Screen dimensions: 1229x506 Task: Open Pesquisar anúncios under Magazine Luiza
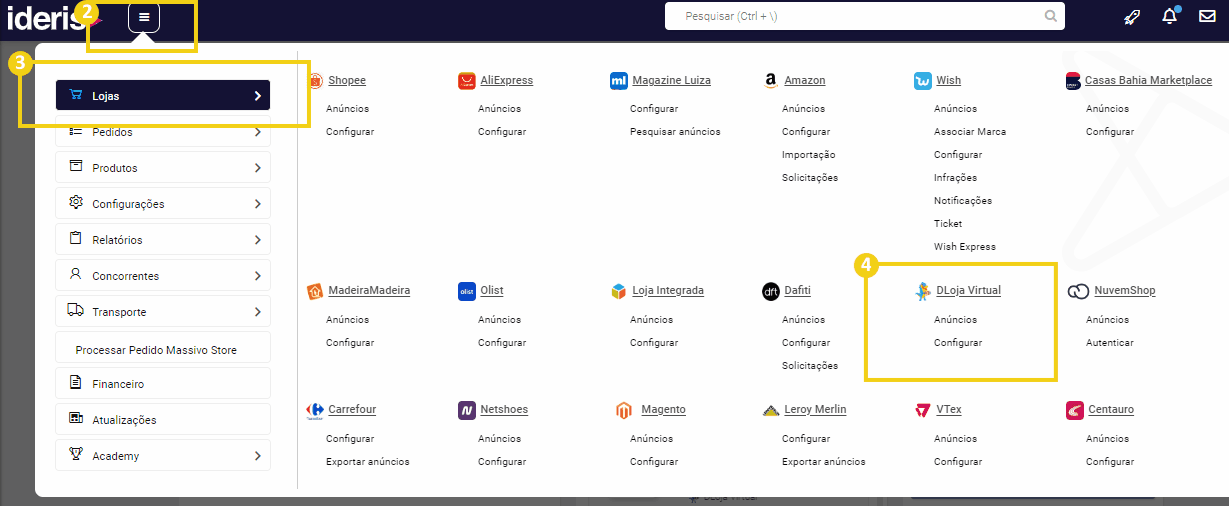pyautogui.click(x=675, y=132)
